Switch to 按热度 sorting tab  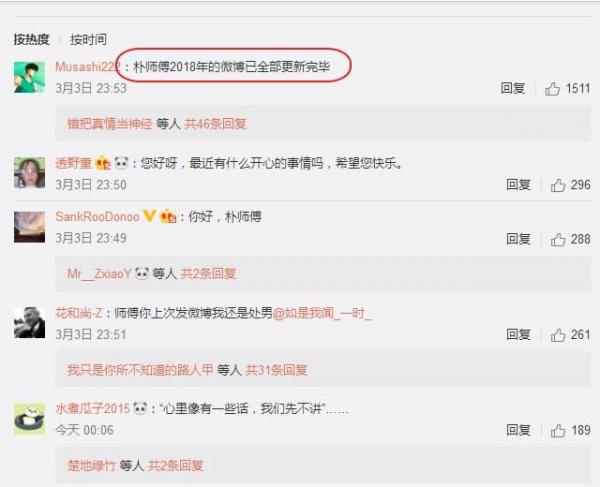32,39
